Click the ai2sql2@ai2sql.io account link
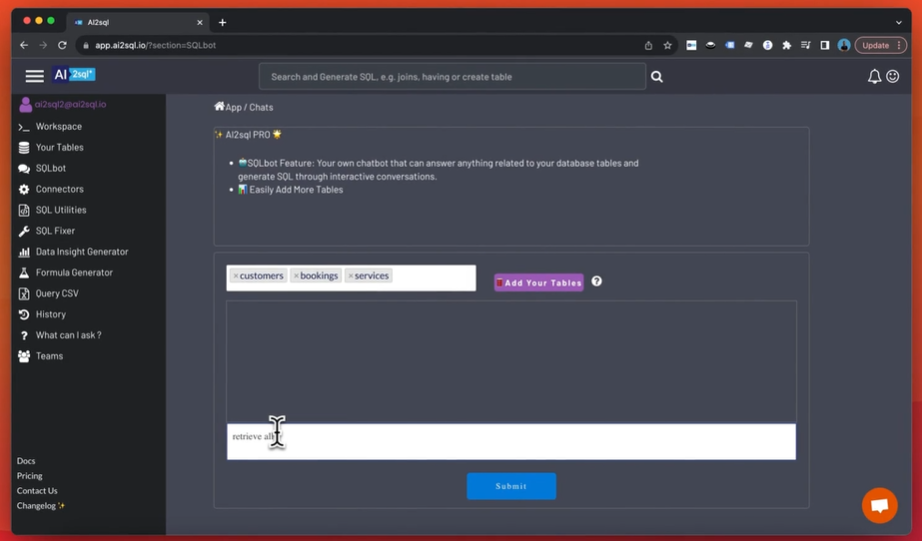This screenshot has height=541, width=922. pyautogui.click(x=71, y=105)
